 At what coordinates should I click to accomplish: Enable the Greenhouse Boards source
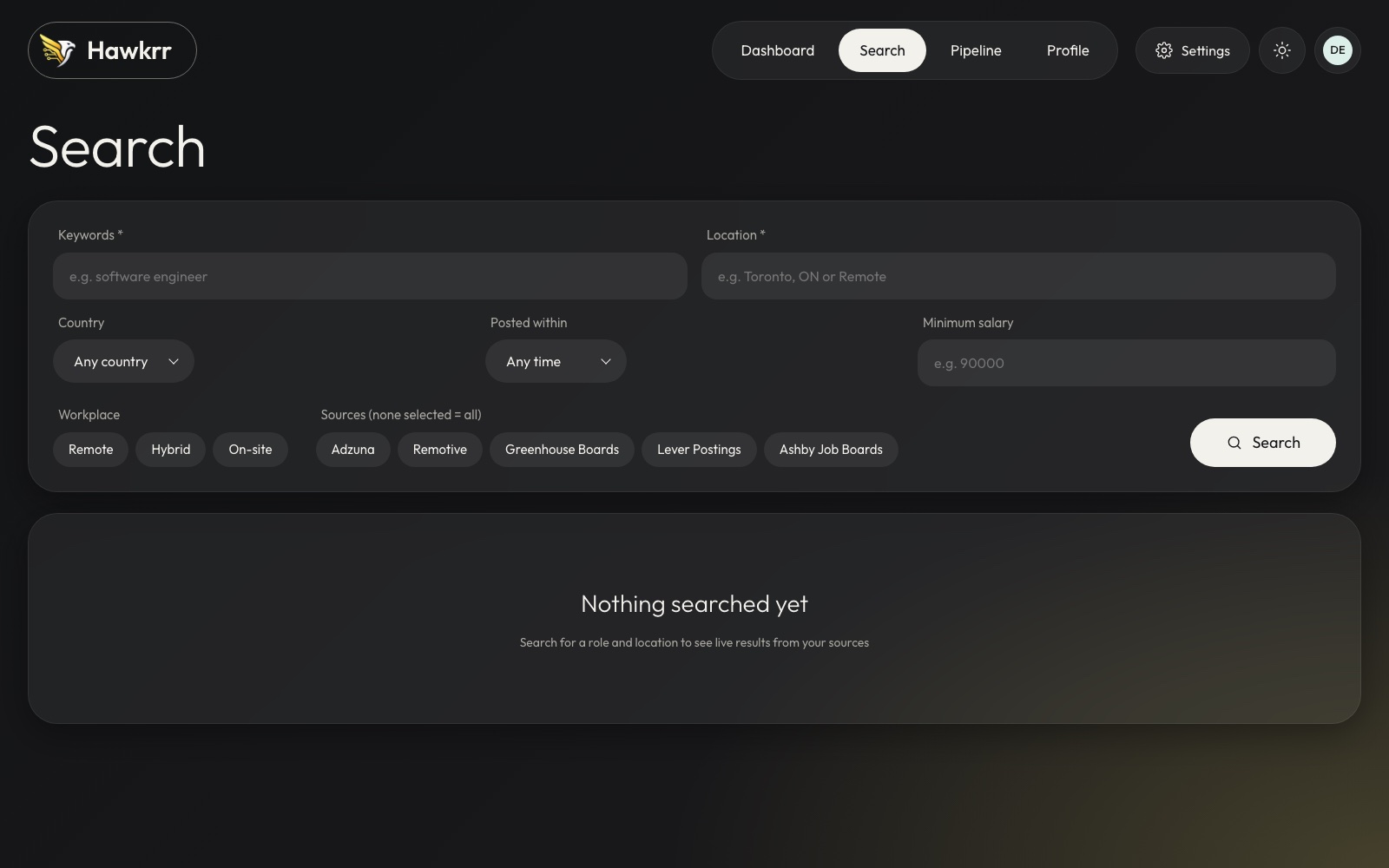click(x=562, y=450)
